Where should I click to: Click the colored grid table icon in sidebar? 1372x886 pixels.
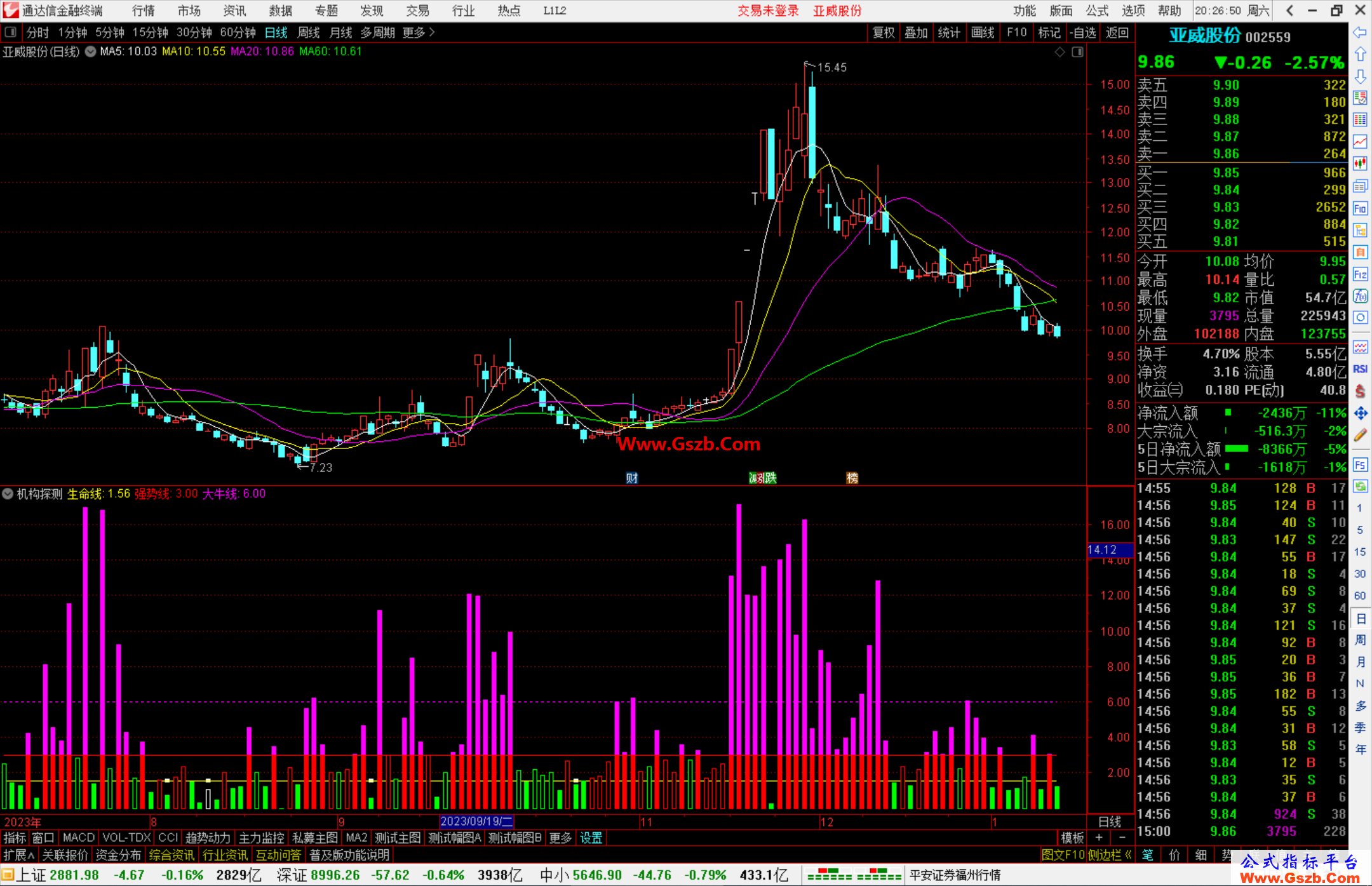point(1360,120)
